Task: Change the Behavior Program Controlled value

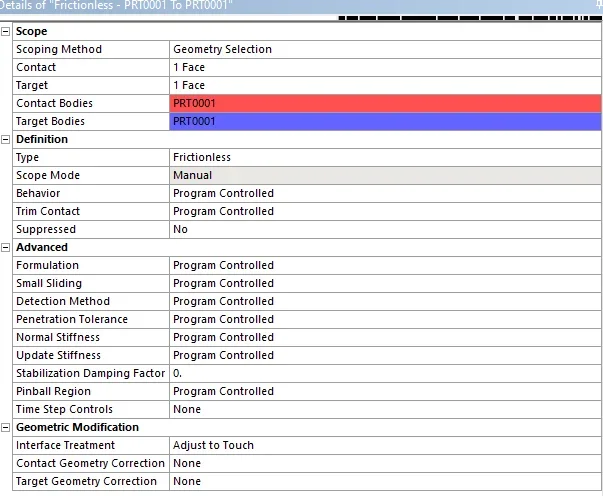Action: (385, 194)
